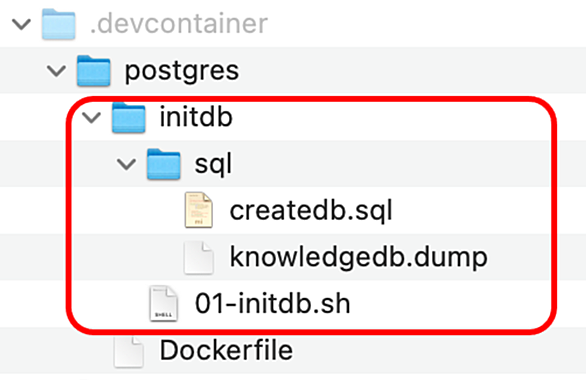Click the postgres folder icon
The height and width of the screenshot is (380, 586).
pyautogui.click(x=93, y=71)
